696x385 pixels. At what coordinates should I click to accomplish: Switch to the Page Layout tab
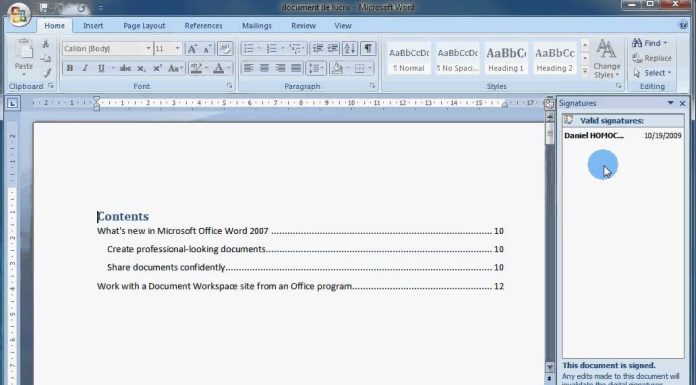click(144, 26)
